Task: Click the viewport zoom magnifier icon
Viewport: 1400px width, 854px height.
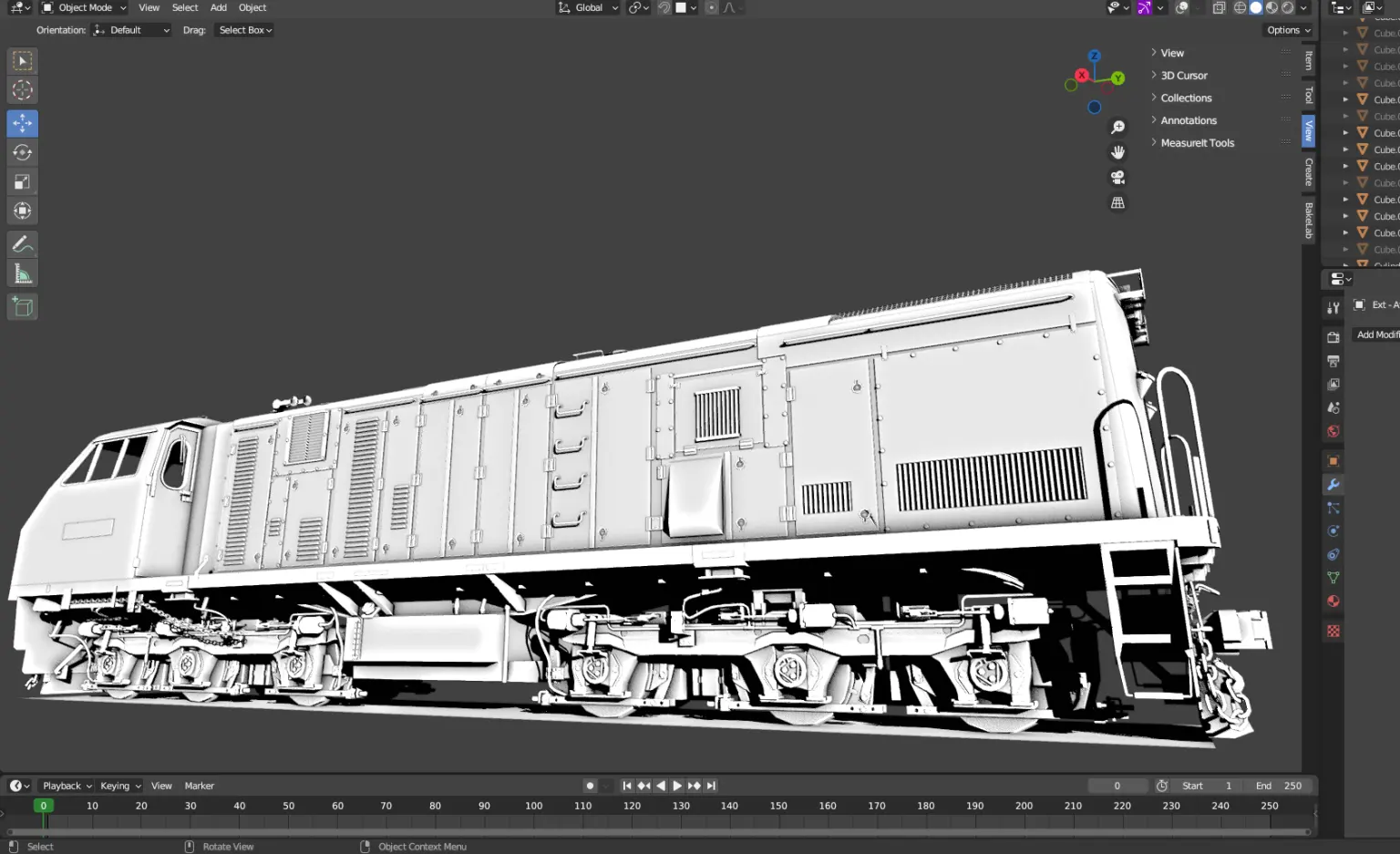Action: click(1117, 128)
